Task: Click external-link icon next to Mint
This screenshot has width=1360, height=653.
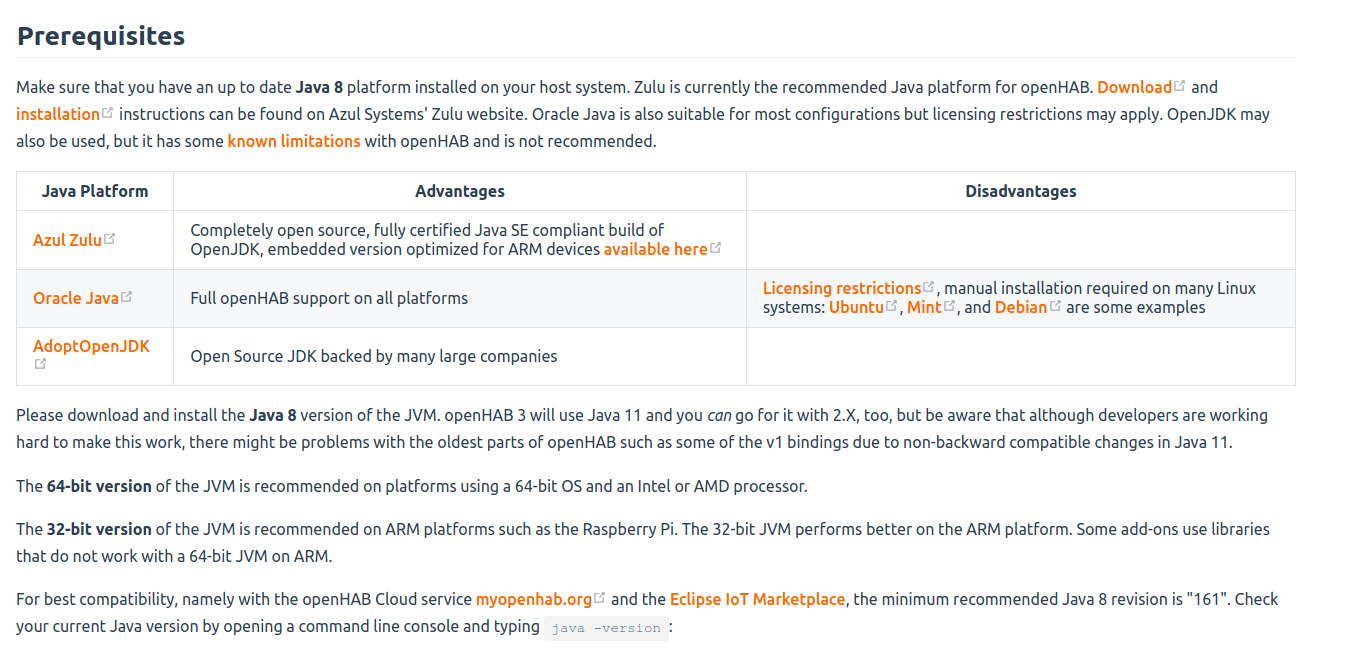Action: (x=950, y=306)
